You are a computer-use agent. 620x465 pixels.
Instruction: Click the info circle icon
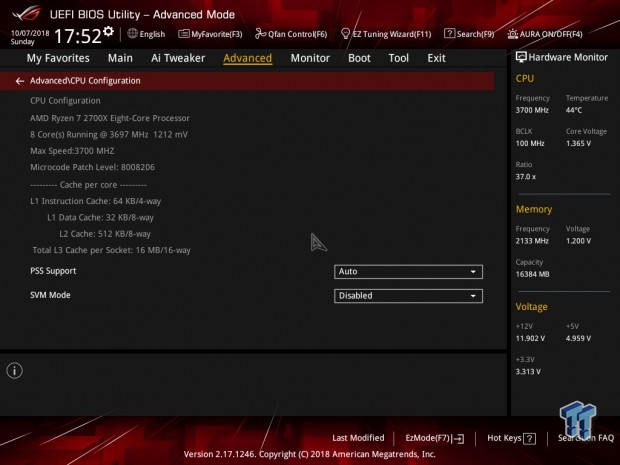click(15, 370)
